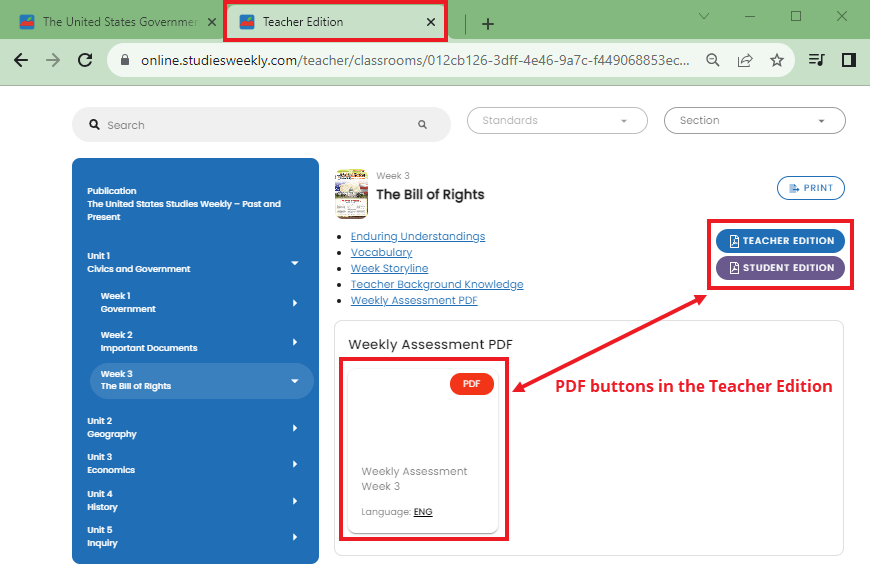Click The Bill of Rights publication thumbnail
Viewport: 870px width, 566px height.
[x=351, y=194]
